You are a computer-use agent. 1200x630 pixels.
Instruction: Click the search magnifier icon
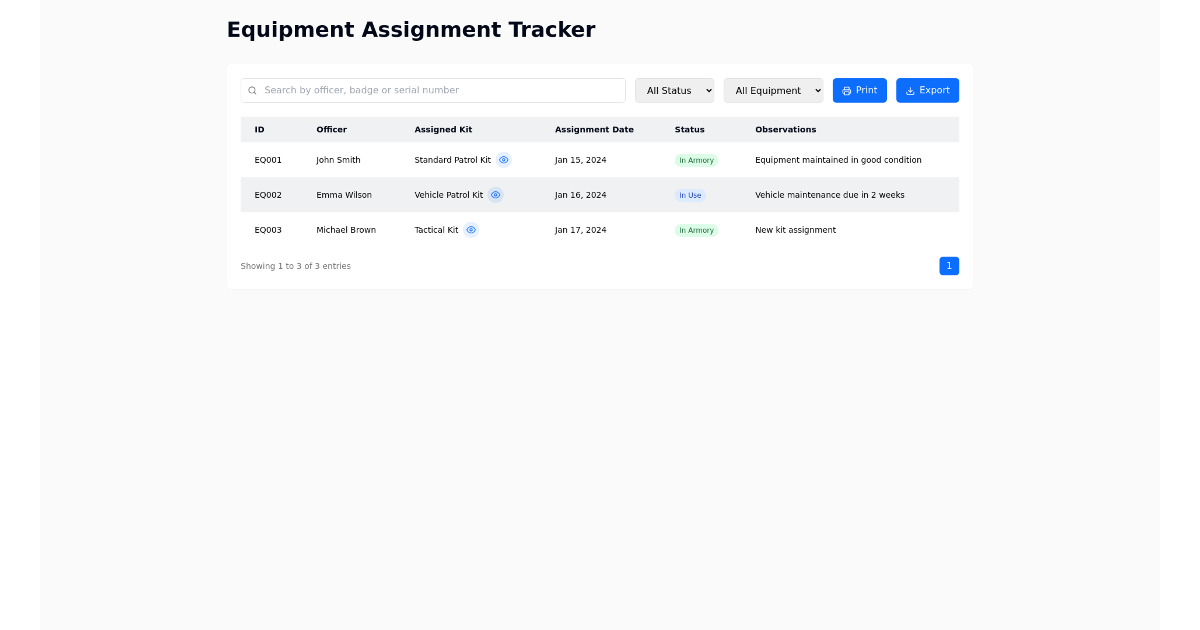(x=252, y=90)
